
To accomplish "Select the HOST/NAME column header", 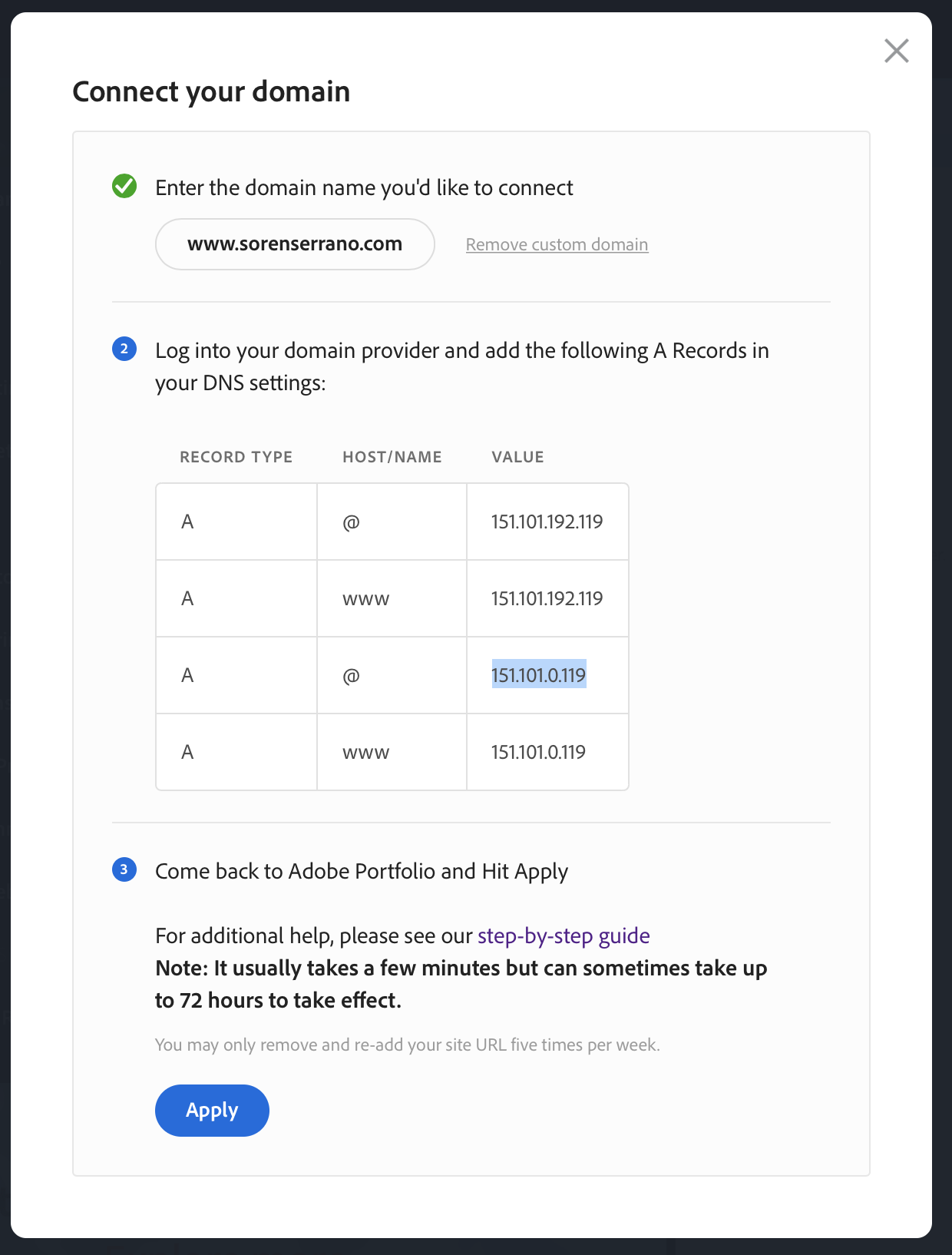I will [x=392, y=456].
